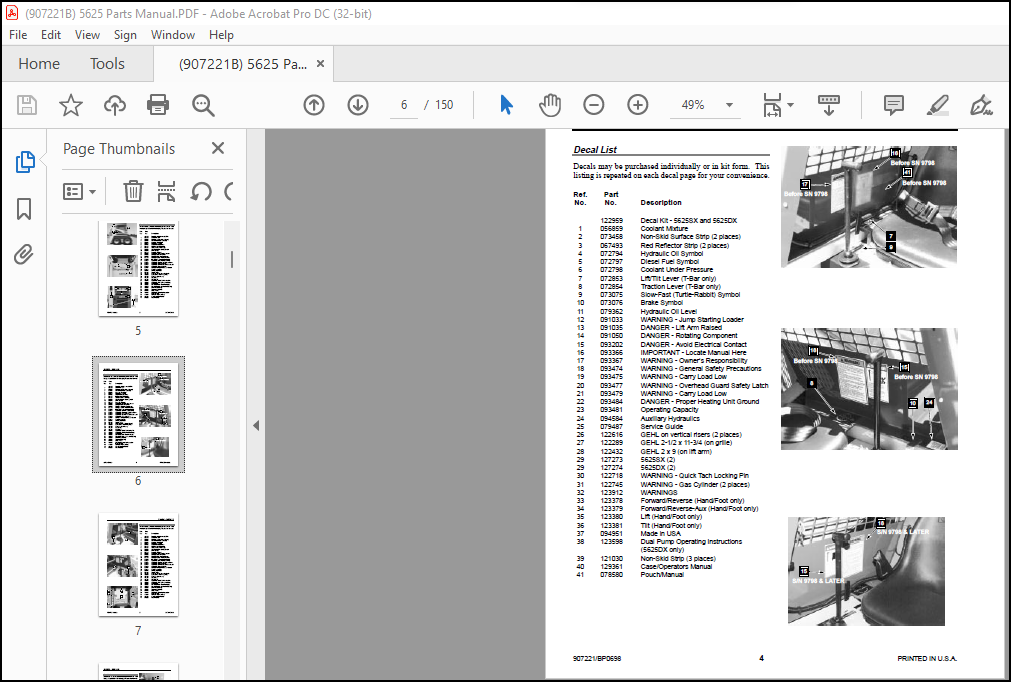Click the Save file icon
The height and width of the screenshot is (682, 1011).
(26, 105)
